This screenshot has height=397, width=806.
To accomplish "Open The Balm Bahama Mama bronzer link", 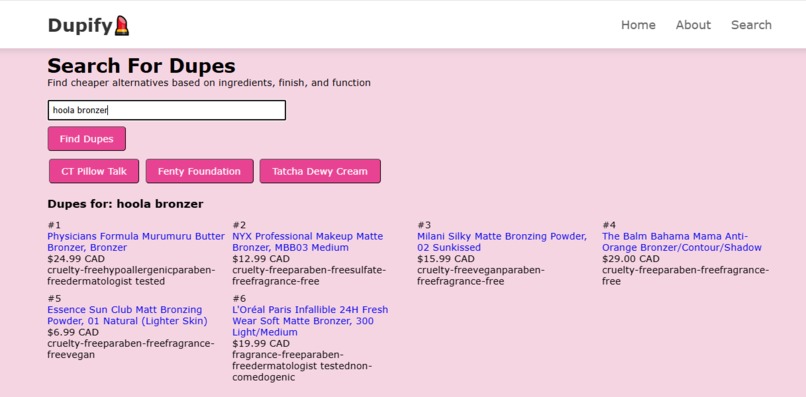I will tap(682, 242).
